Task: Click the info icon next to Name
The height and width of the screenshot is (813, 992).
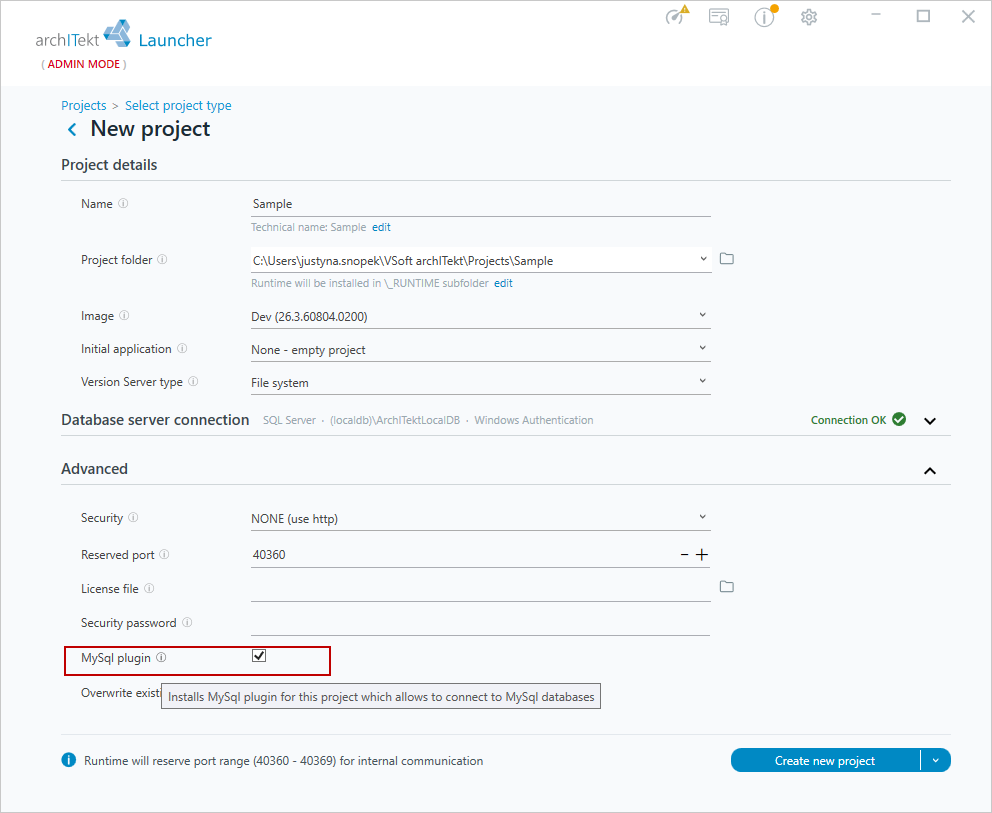Action: tap(123, 204)
